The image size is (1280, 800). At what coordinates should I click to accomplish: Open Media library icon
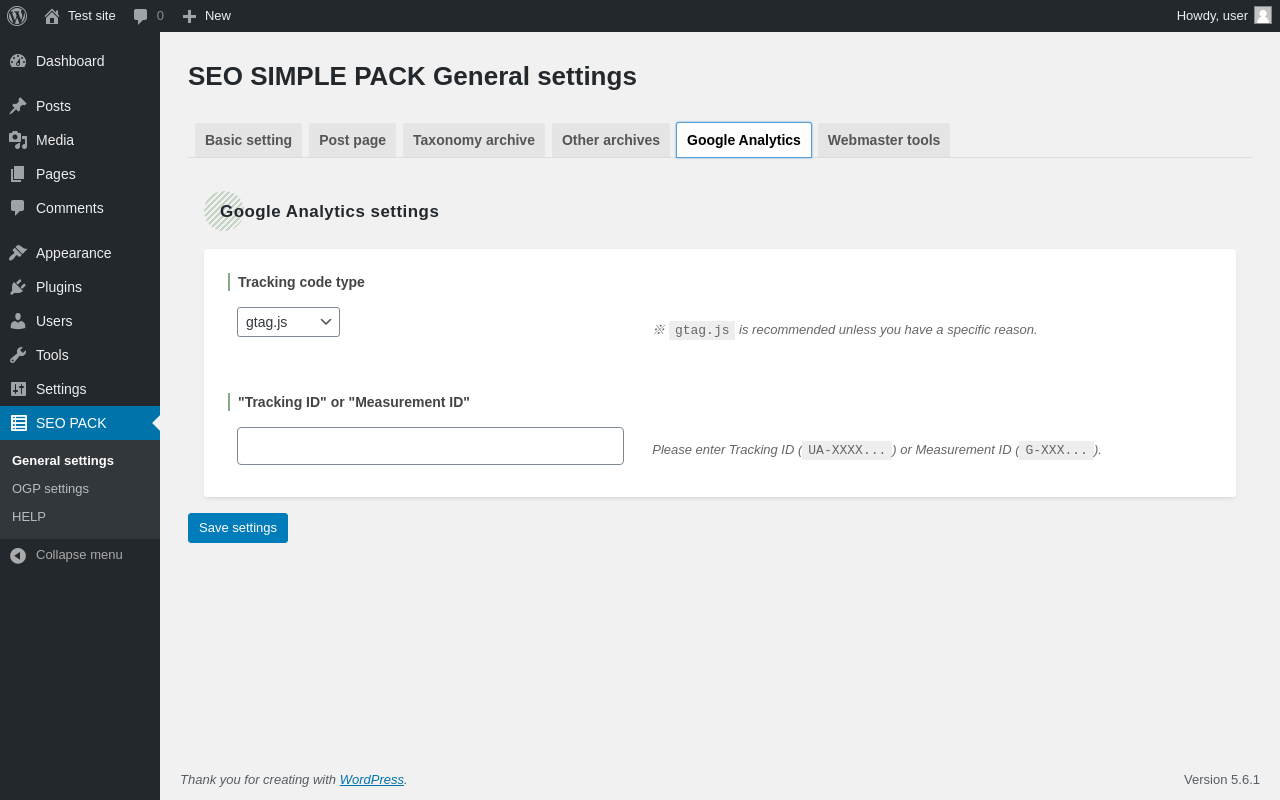tap(18, 140)
